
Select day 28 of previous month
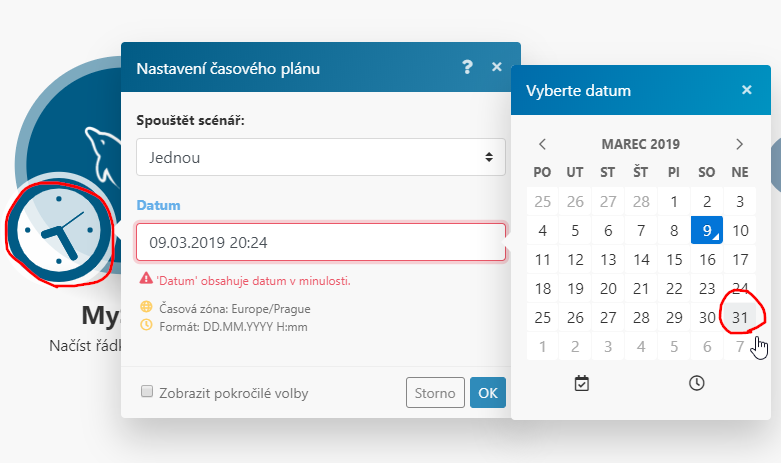click(x=641, y=202)
